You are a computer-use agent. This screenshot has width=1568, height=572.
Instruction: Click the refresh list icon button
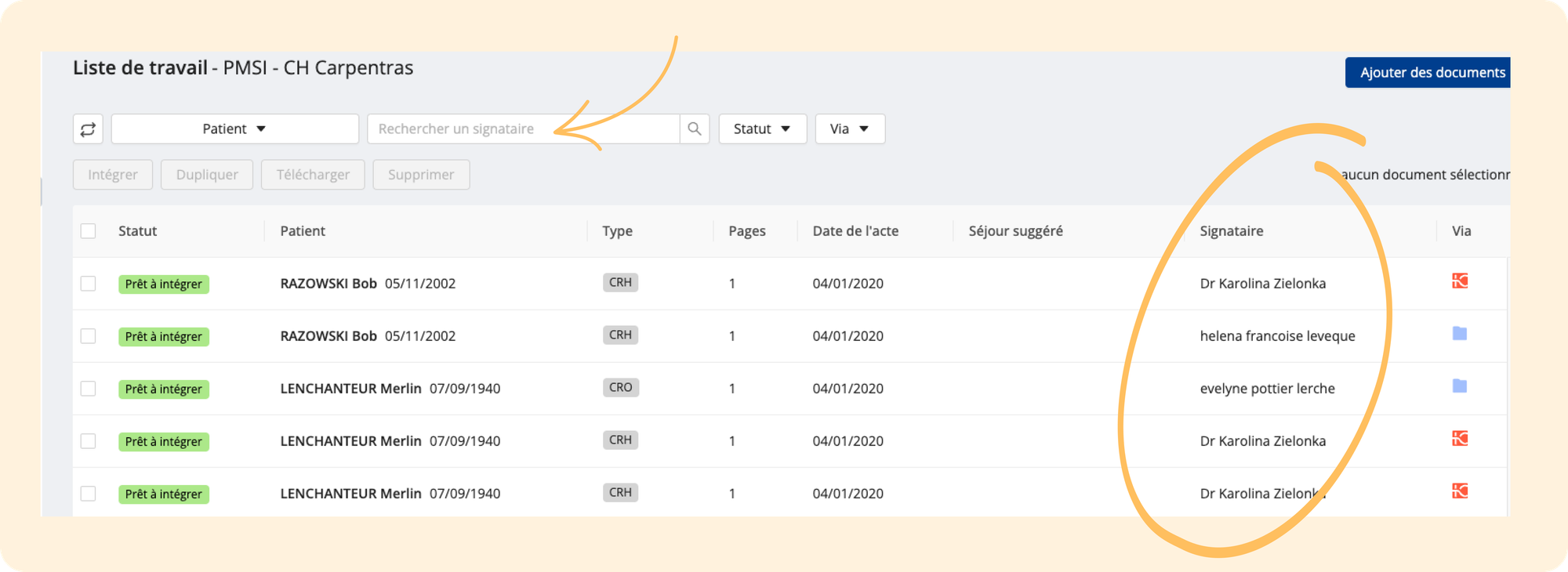pyautogui.click(x=88, y=129)
